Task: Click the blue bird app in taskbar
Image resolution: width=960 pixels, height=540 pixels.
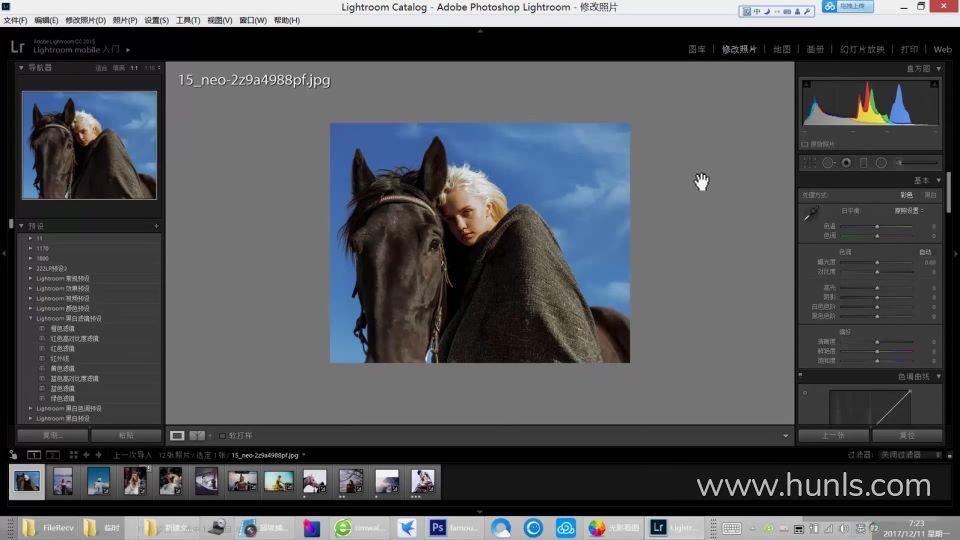Action: 406,527
